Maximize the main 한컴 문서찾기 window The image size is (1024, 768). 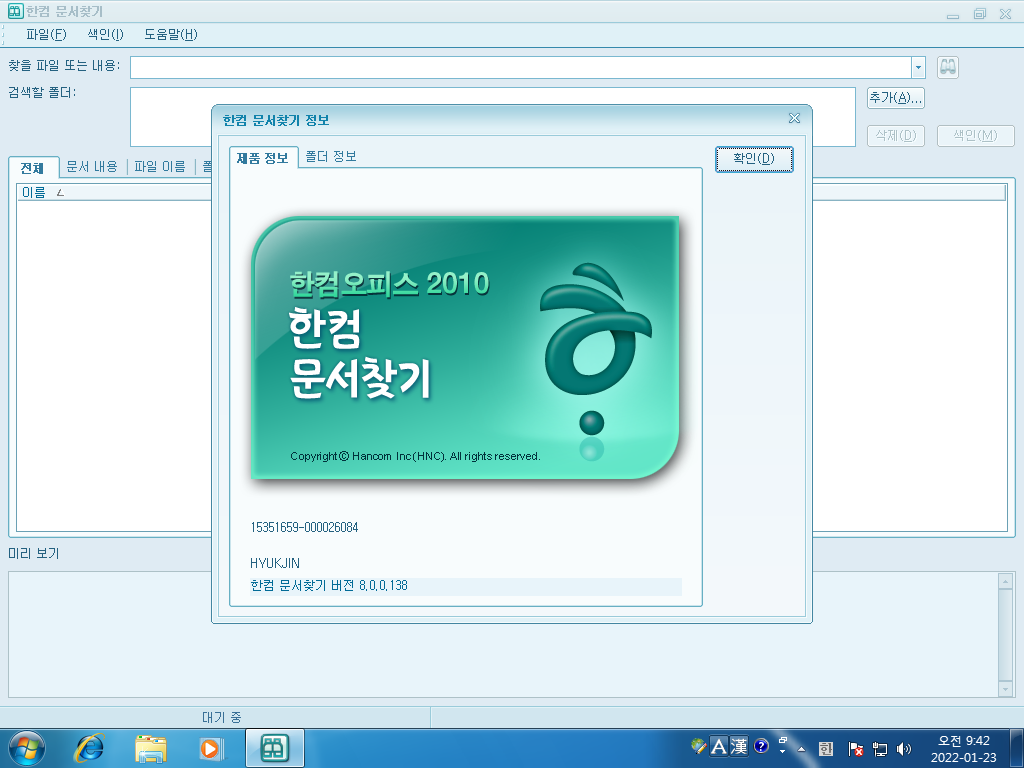point(980,14)
